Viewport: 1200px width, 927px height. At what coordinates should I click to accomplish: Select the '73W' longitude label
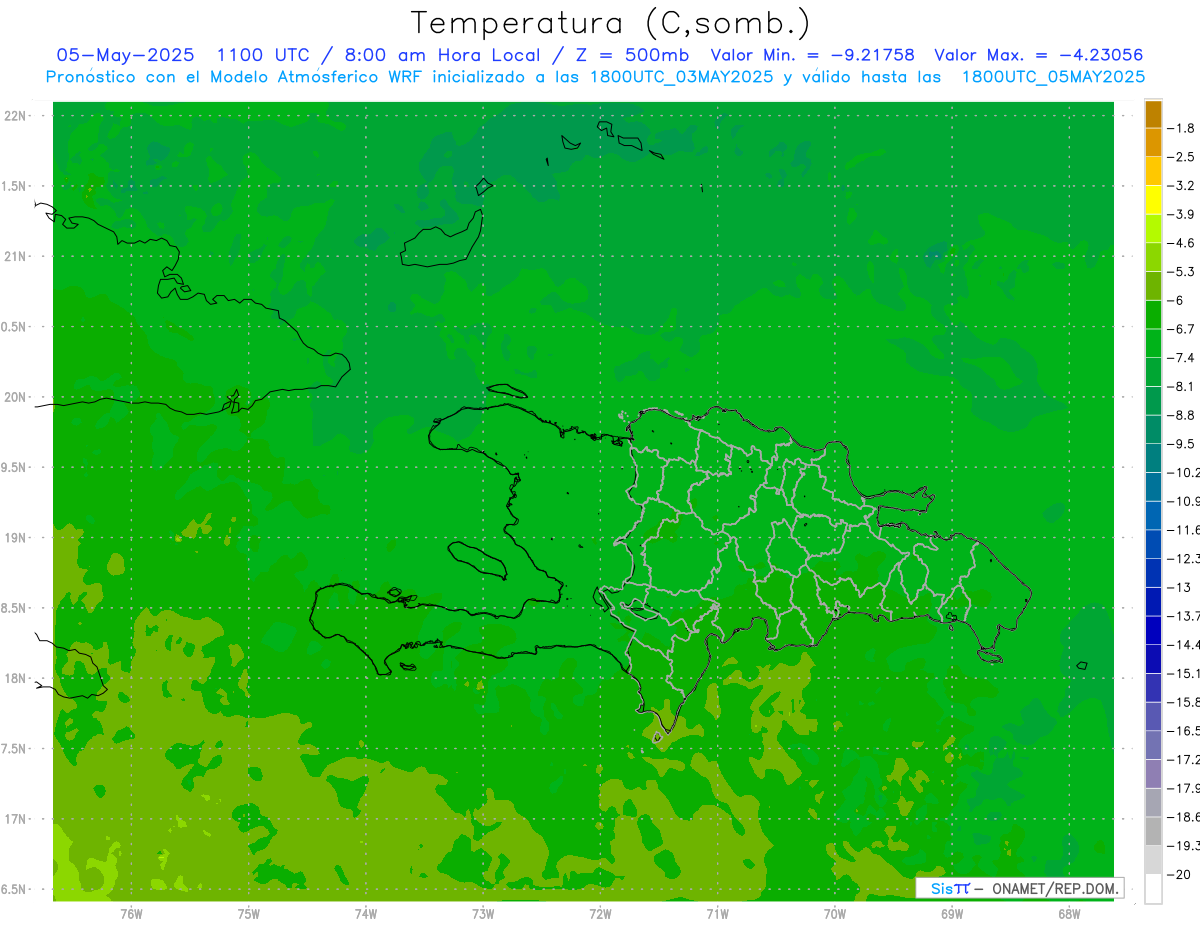(483, 915)
